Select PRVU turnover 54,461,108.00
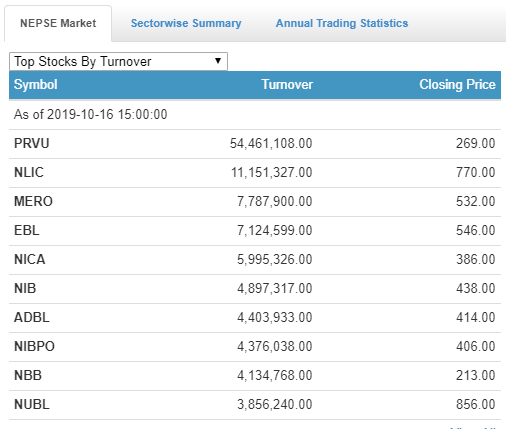Screen dimensions: 507x429 [x=271, y=143]
